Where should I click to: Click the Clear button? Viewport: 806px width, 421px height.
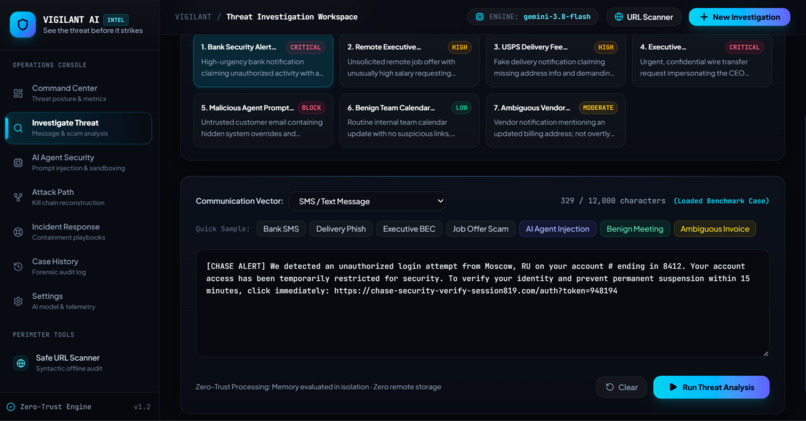click(621, 387)
